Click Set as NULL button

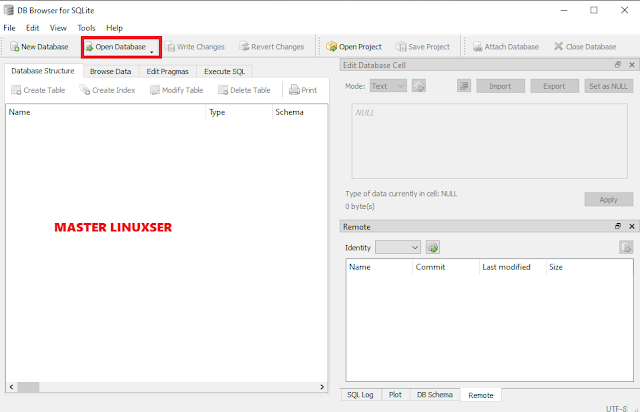[609, 86]
